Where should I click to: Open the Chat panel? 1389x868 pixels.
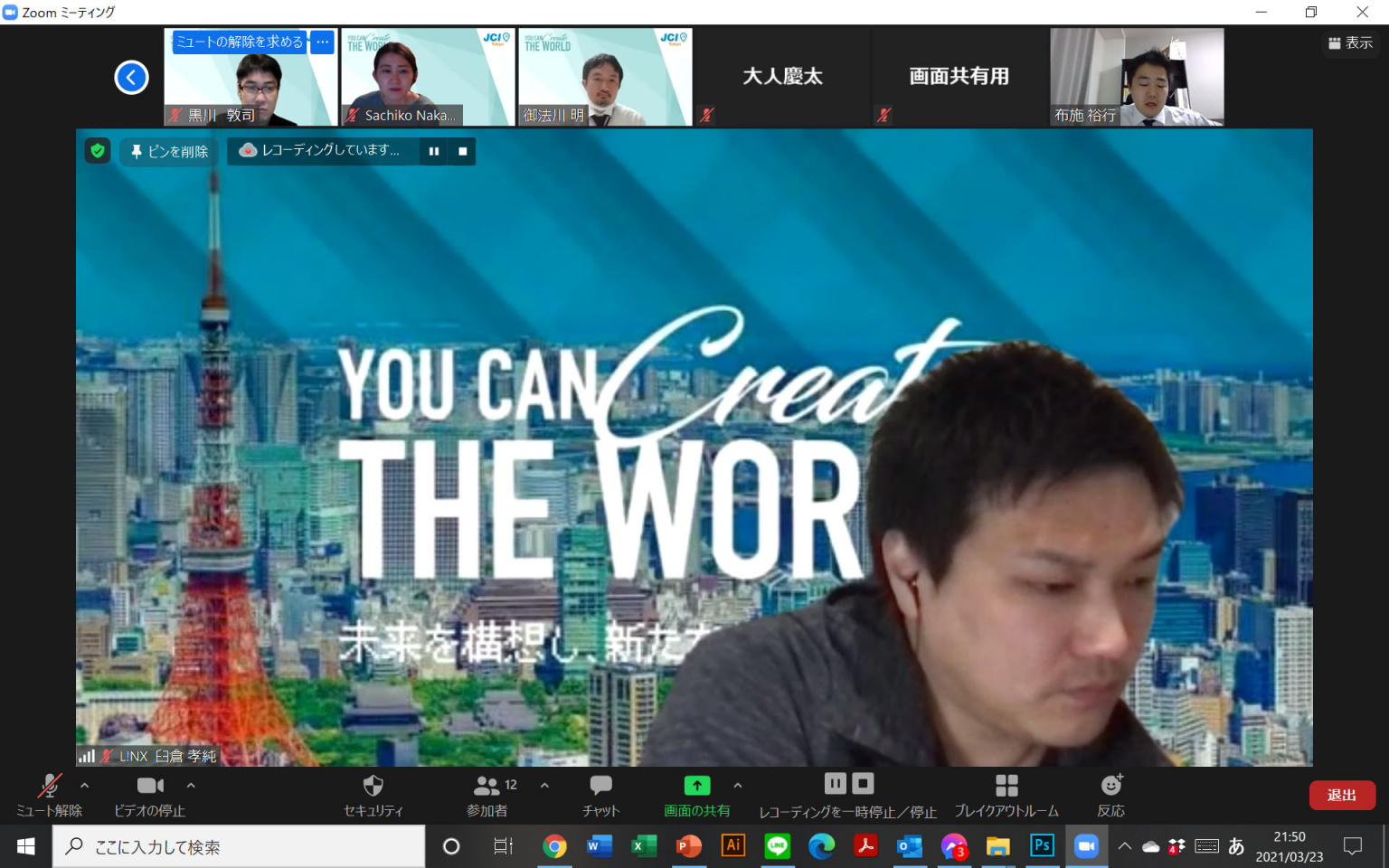tap(600, 795)
